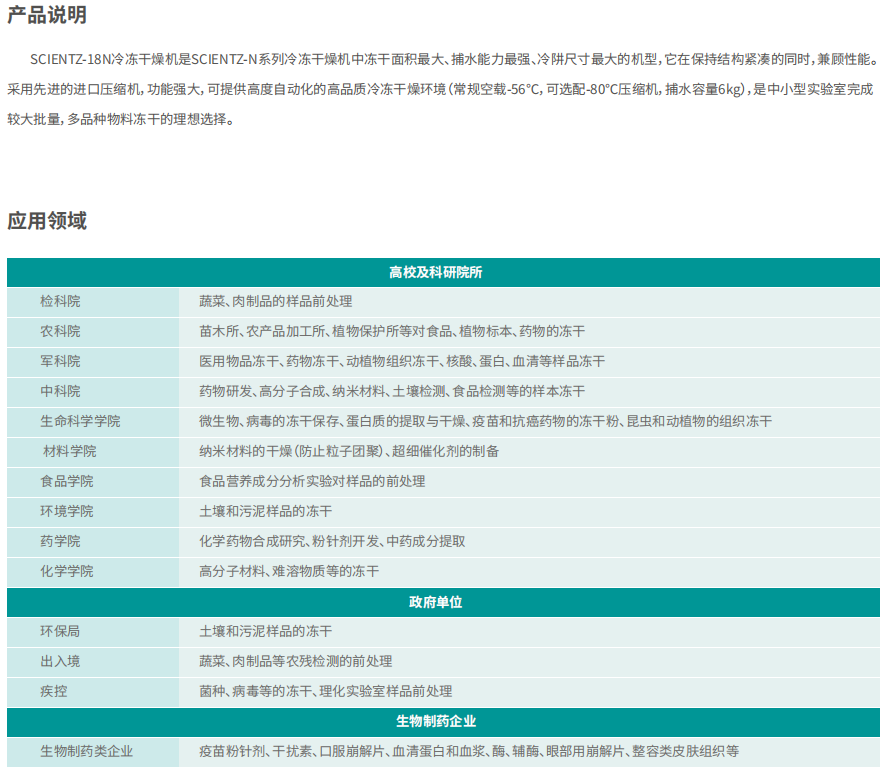Click the 生物制药企业 section header
894x783 pixels.
(x=443, y=721)
